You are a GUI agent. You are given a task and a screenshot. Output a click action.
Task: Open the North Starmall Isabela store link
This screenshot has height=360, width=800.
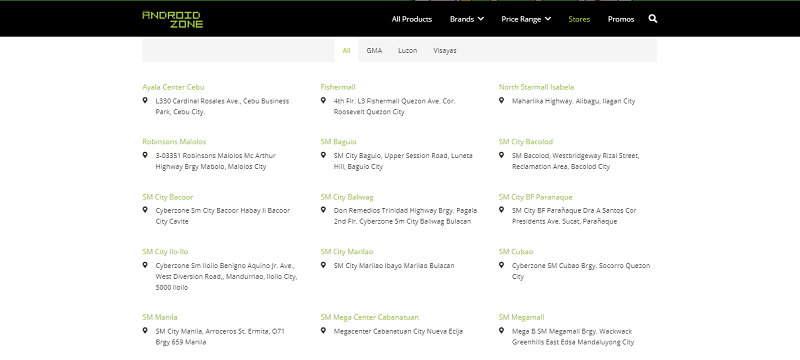pos(536,87)
